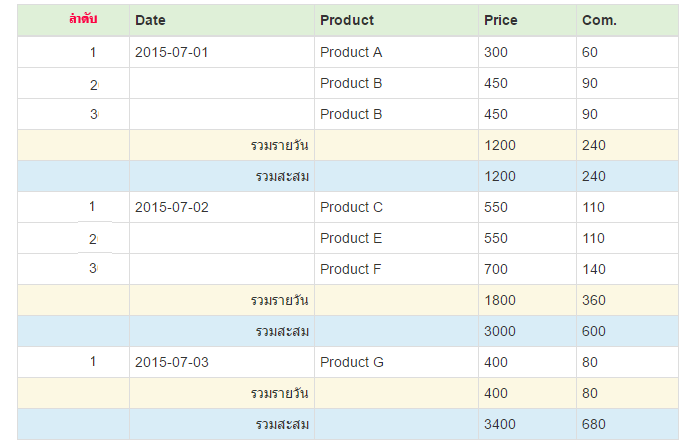Image resolution: width=683 pixels, height=448 pixels.
Task: Click the Com. column header
Action: 599,20
